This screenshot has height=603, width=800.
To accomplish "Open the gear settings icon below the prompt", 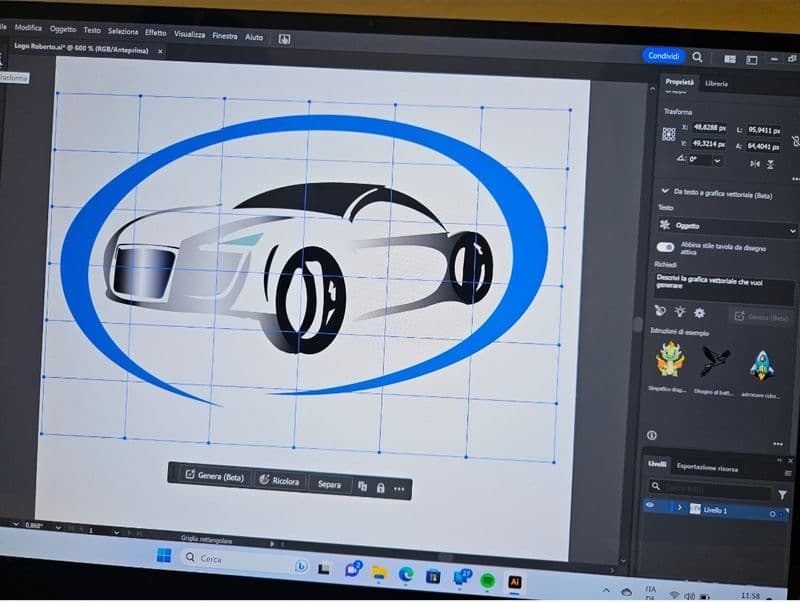I will [x=699, y=313].
